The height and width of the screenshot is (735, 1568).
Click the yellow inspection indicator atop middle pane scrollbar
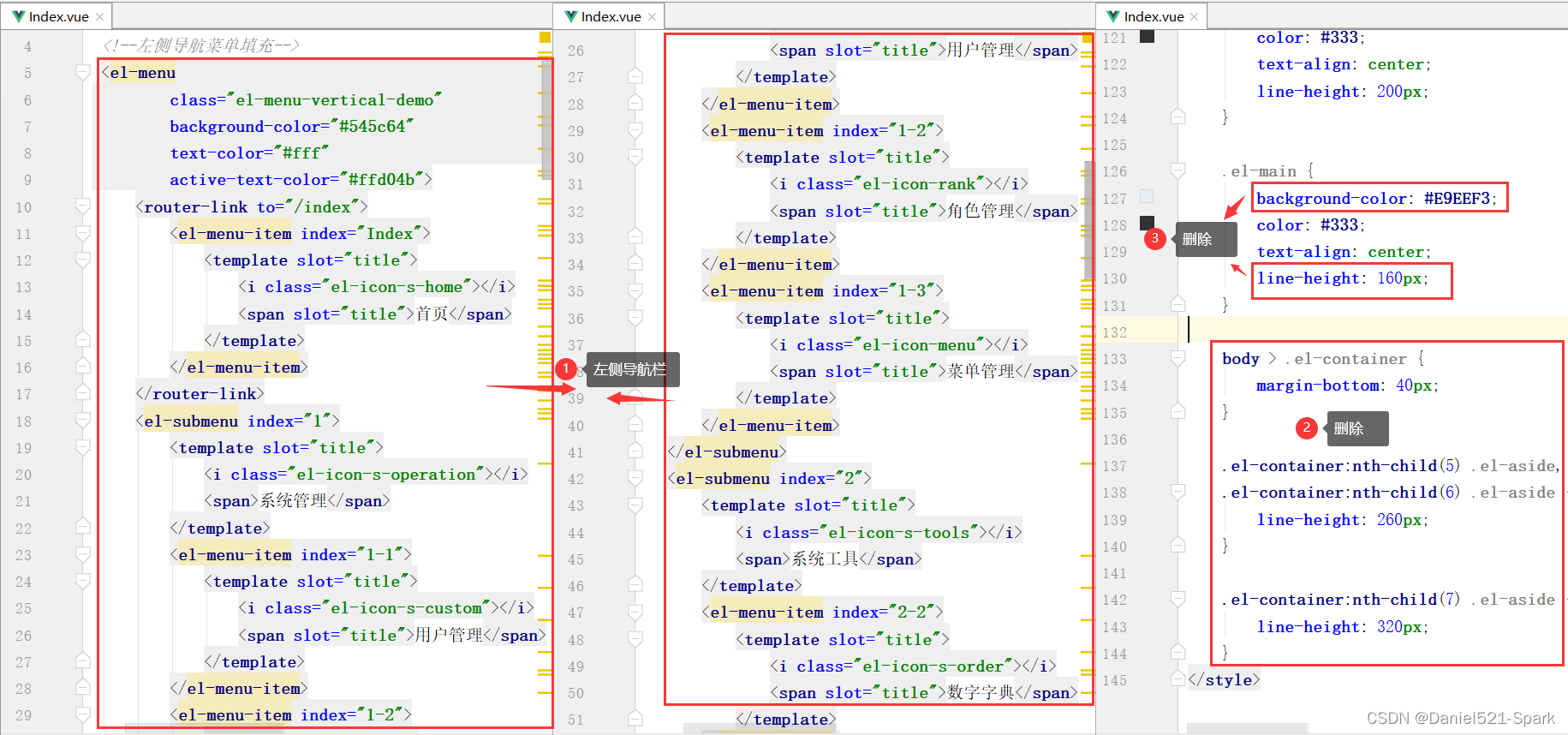[1088, 37]
